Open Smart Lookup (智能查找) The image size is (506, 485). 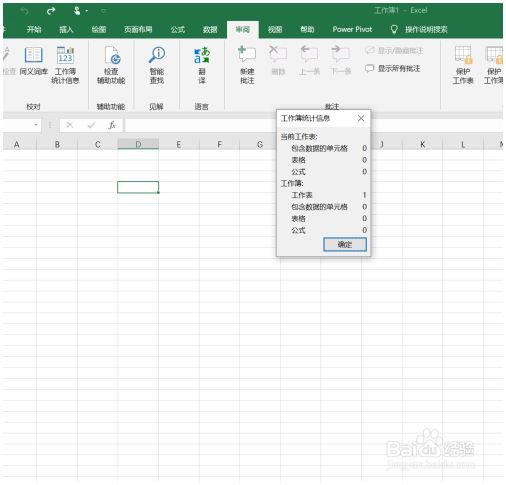[157, 65]
